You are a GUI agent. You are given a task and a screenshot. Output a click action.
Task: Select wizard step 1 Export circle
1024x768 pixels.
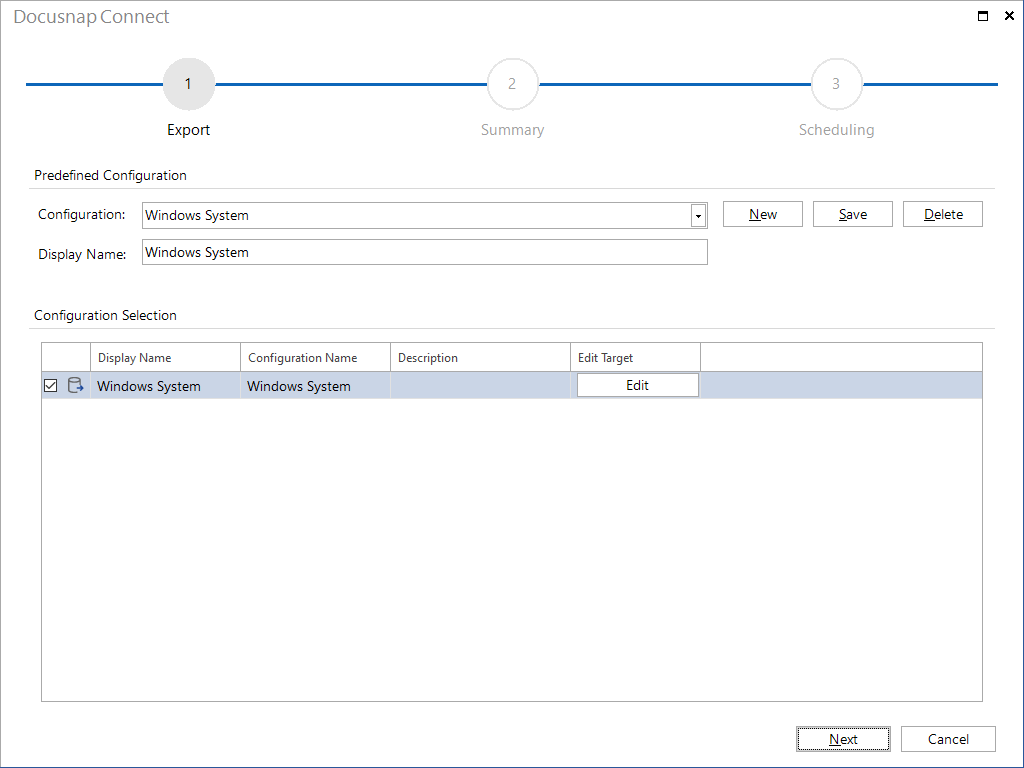(189, 84)
